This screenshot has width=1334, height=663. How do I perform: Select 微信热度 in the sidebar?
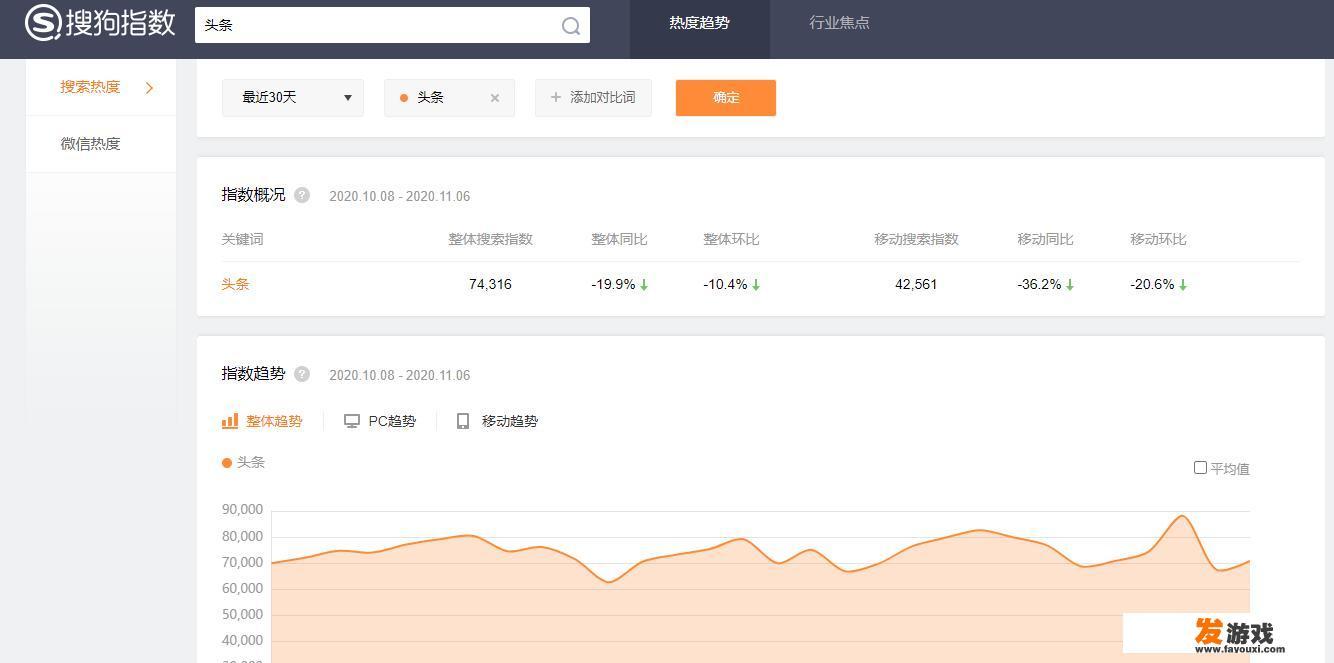[90, 144]
